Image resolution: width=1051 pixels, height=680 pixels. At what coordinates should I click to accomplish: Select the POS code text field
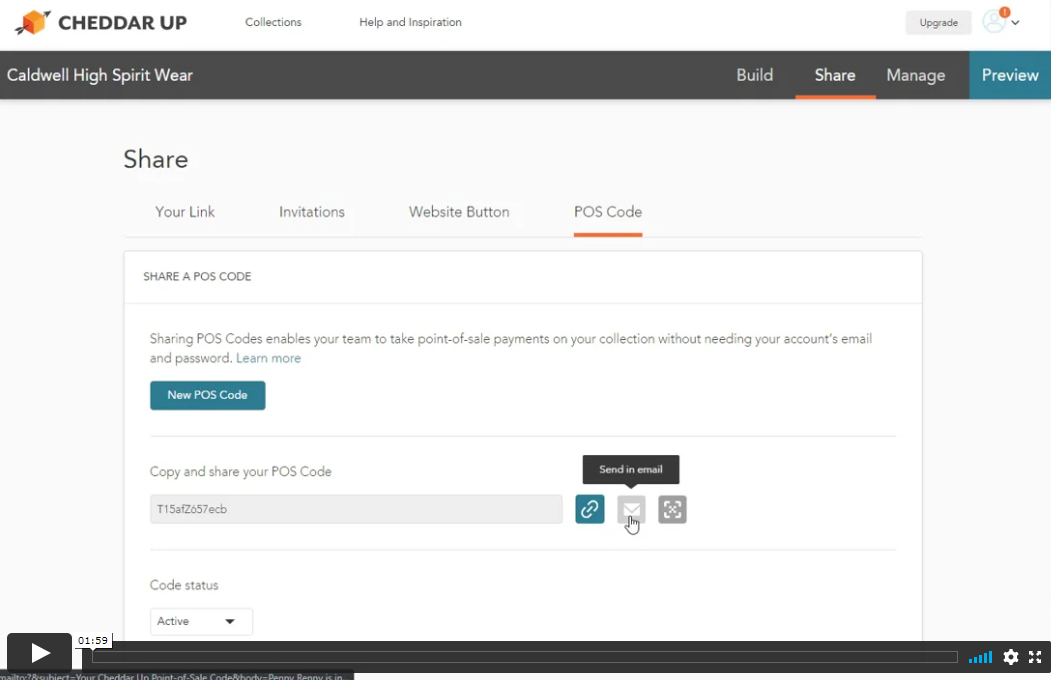tap(356, 509)
